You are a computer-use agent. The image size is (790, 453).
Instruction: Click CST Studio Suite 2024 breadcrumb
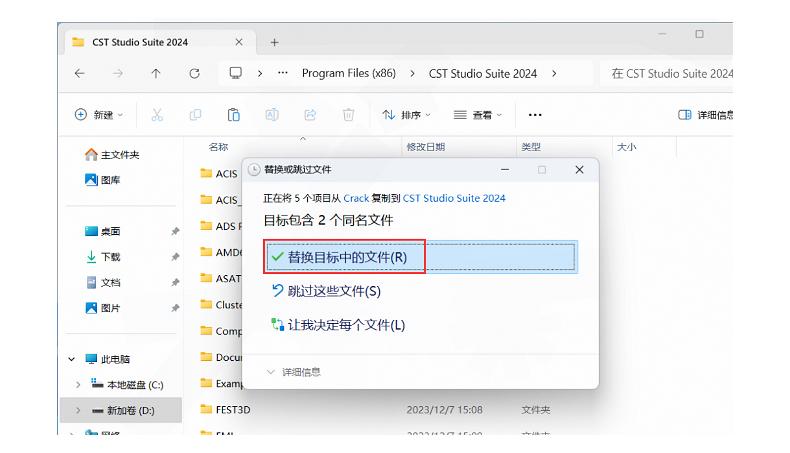point(483,74)
